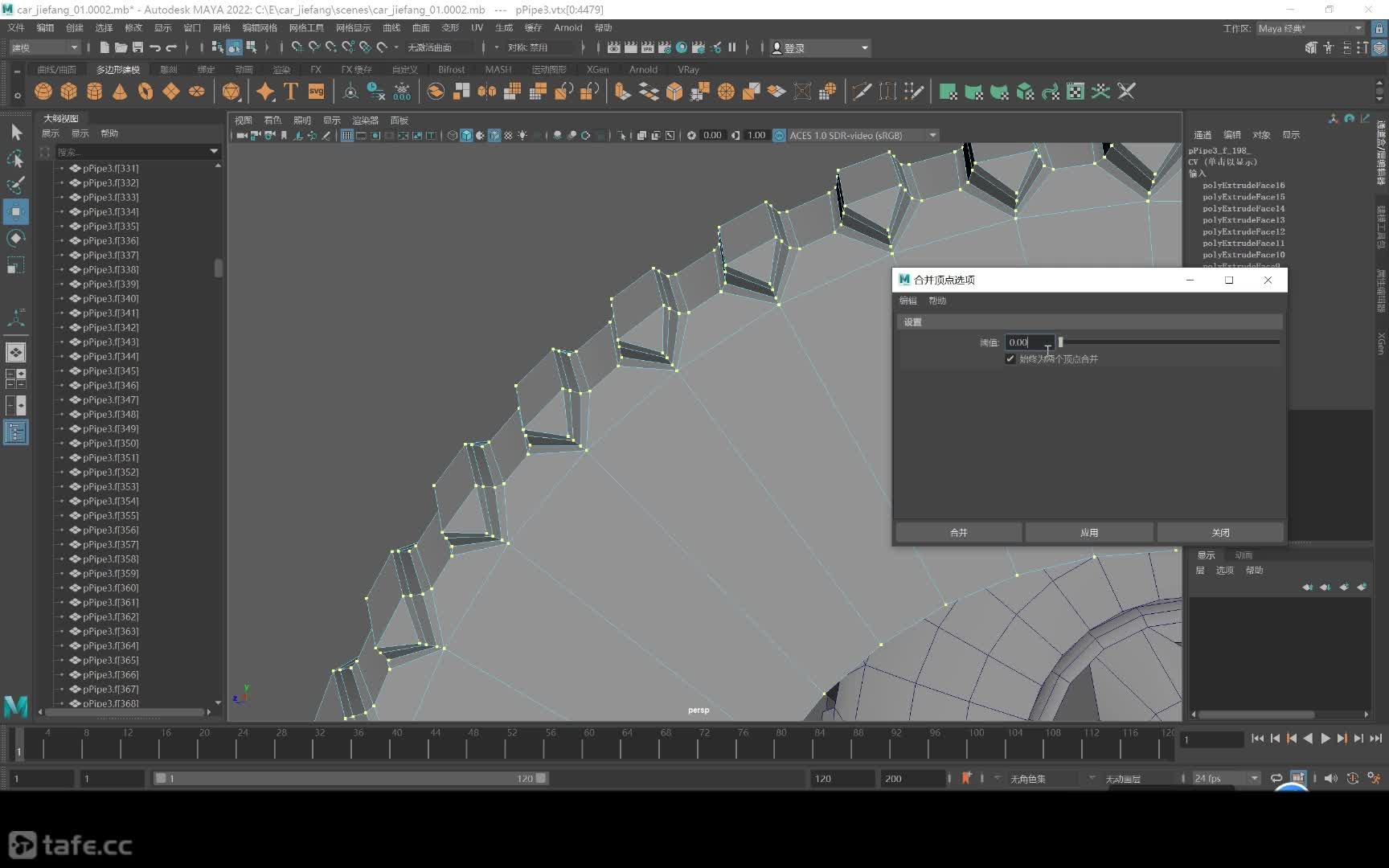The height and width of the screenshot is (868, 1389).
Task: Click the Close button in the dialog
Action: coord(1220,532)
